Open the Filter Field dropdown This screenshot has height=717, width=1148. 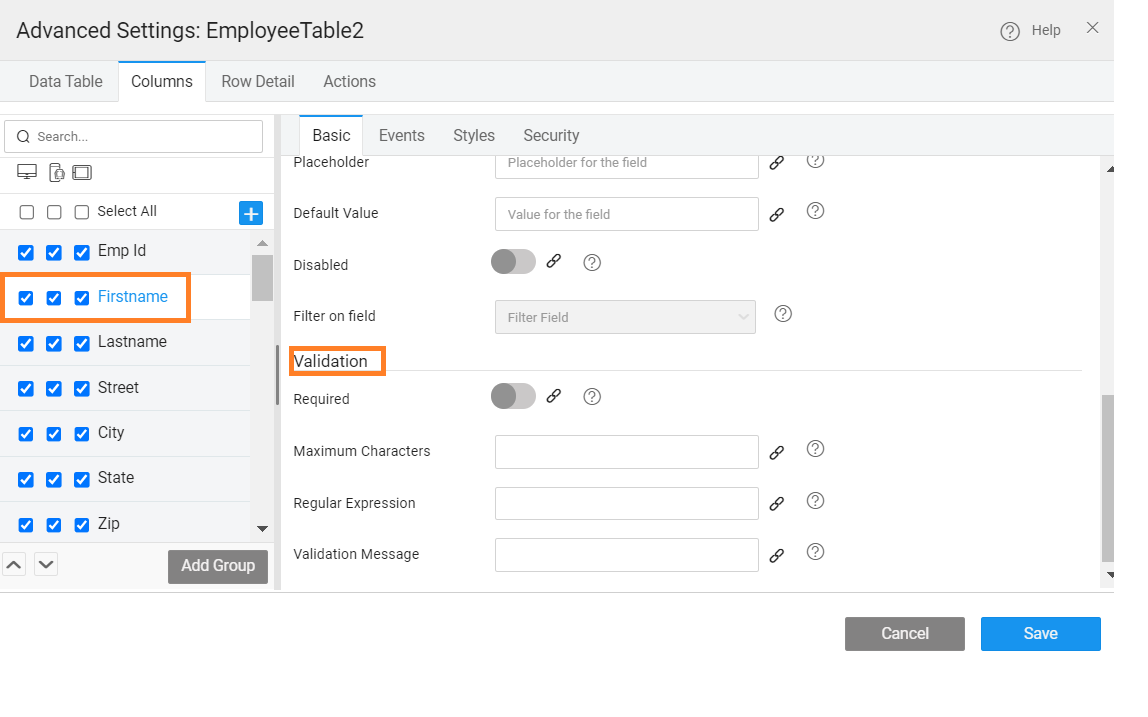(625, 317)
